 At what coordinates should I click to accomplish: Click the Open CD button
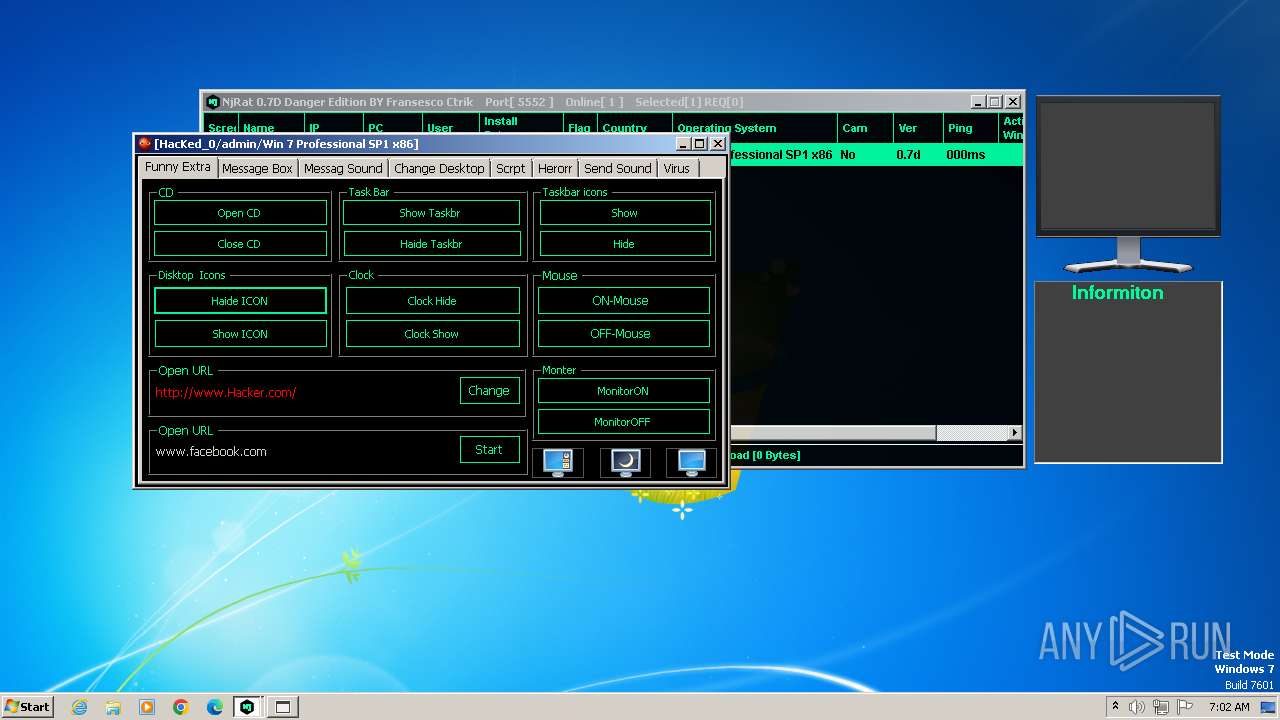point(240,213)
